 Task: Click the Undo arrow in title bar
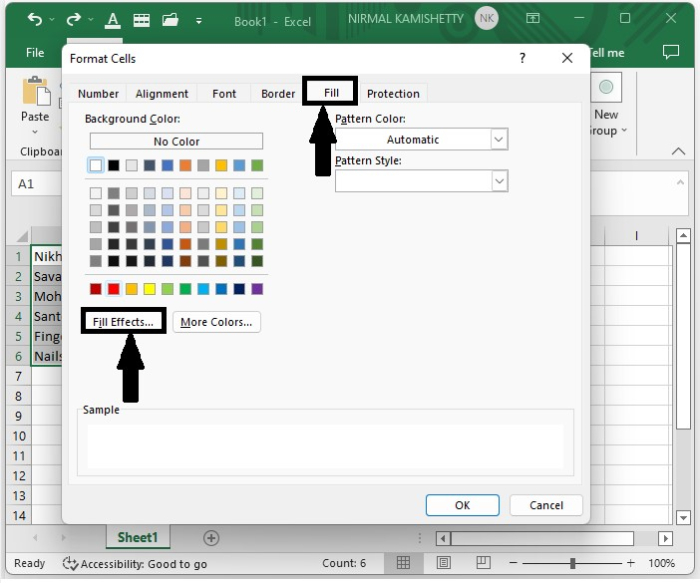(35, 20)
